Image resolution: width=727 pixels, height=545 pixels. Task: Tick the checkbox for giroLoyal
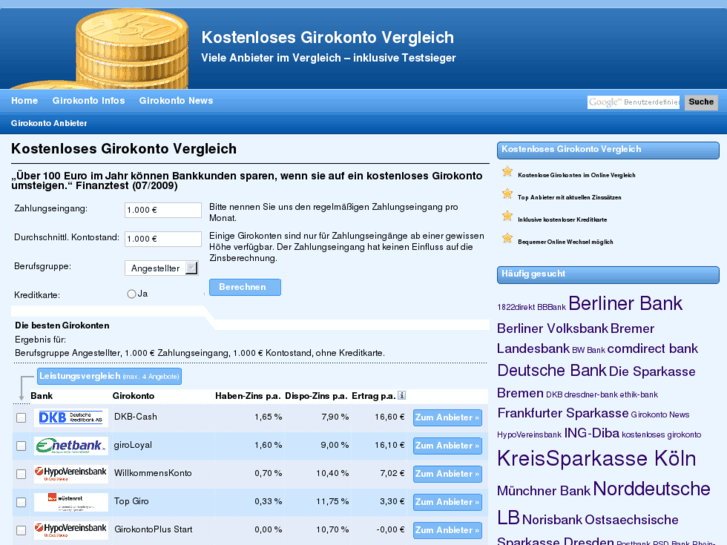[21, 446]
